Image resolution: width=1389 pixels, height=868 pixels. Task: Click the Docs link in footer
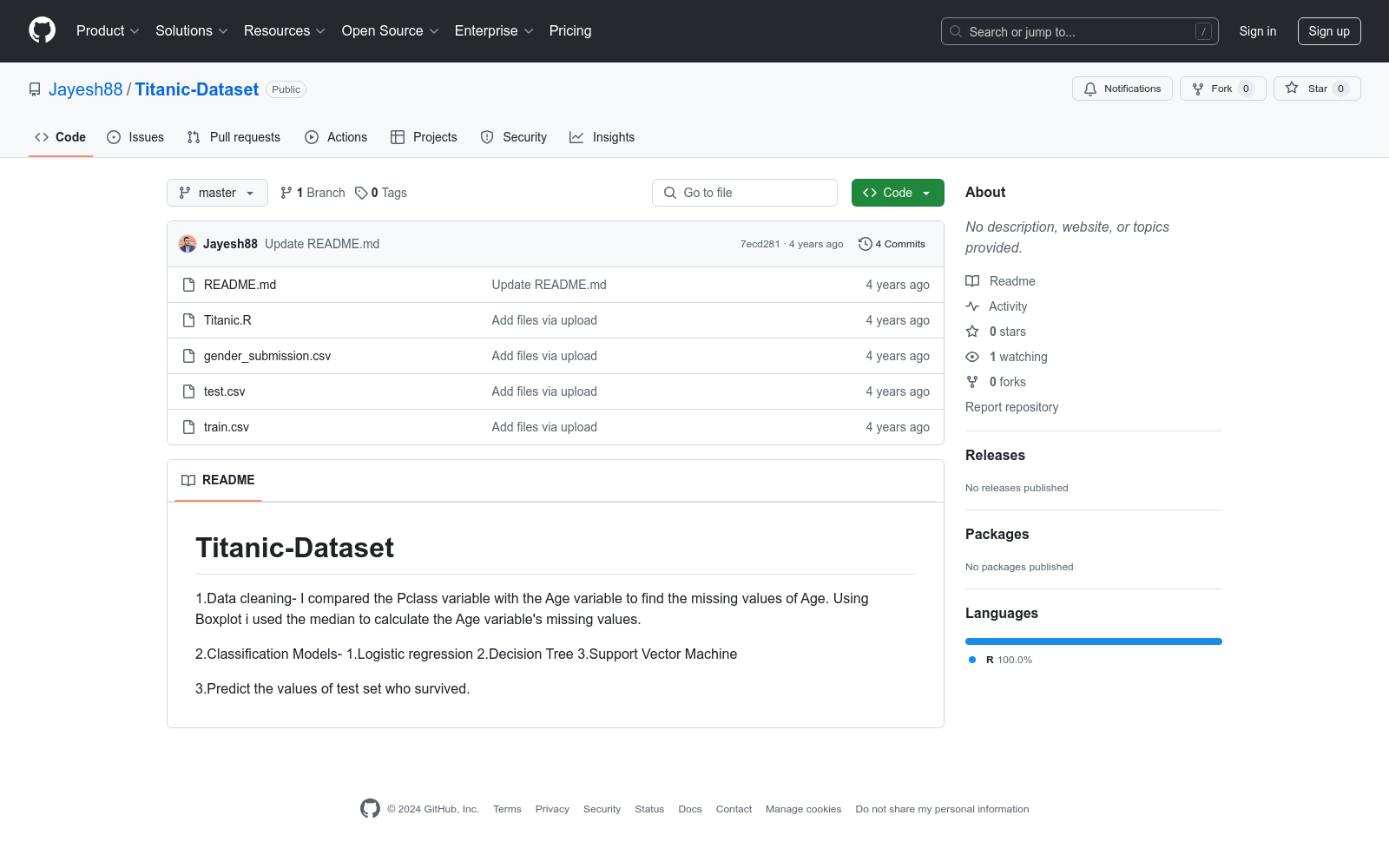[690, 809]
